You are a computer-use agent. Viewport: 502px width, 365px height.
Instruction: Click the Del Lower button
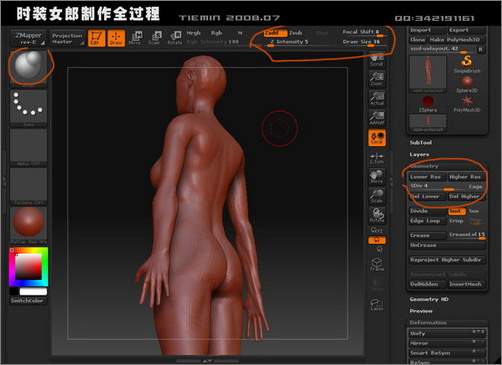tap(427, 197)
